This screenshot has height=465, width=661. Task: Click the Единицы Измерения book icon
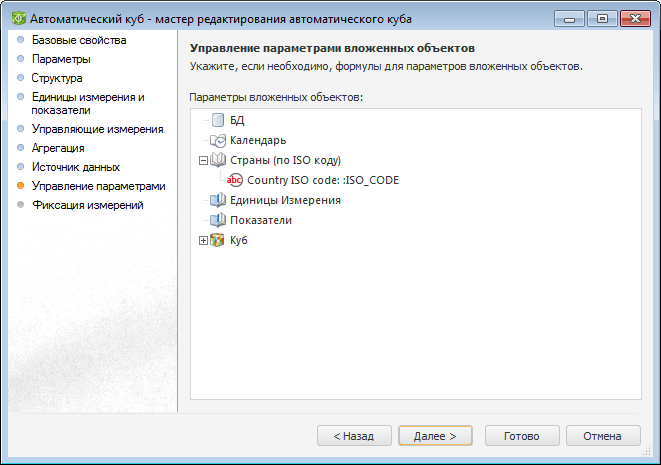click(x=219, y=200)
